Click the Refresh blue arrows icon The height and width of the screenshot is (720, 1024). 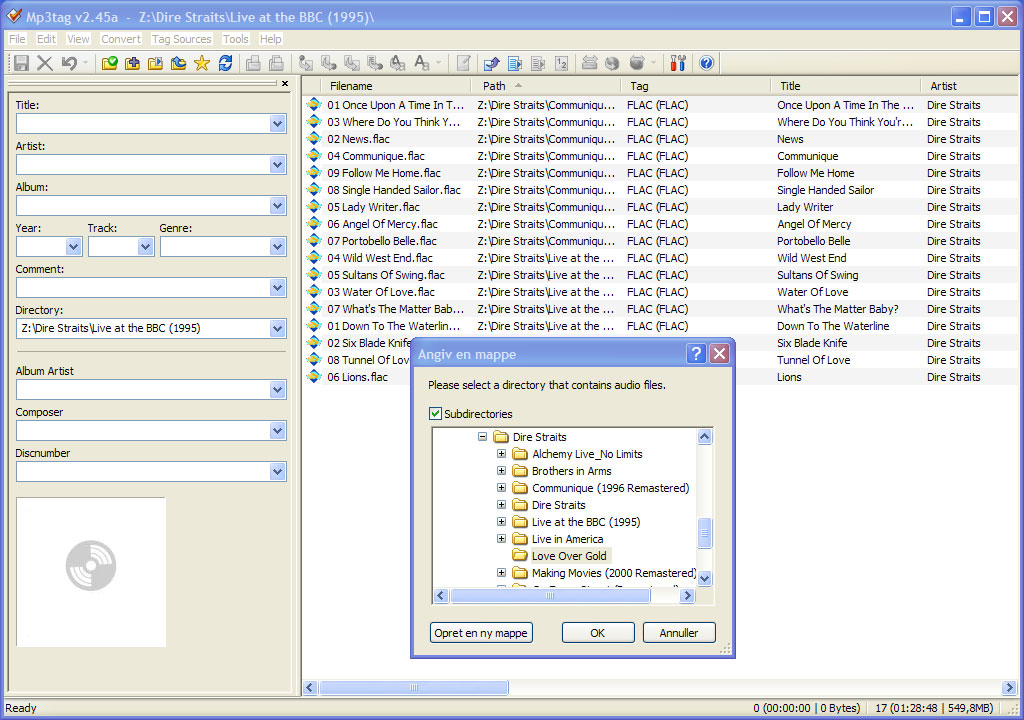pos(225,63)
